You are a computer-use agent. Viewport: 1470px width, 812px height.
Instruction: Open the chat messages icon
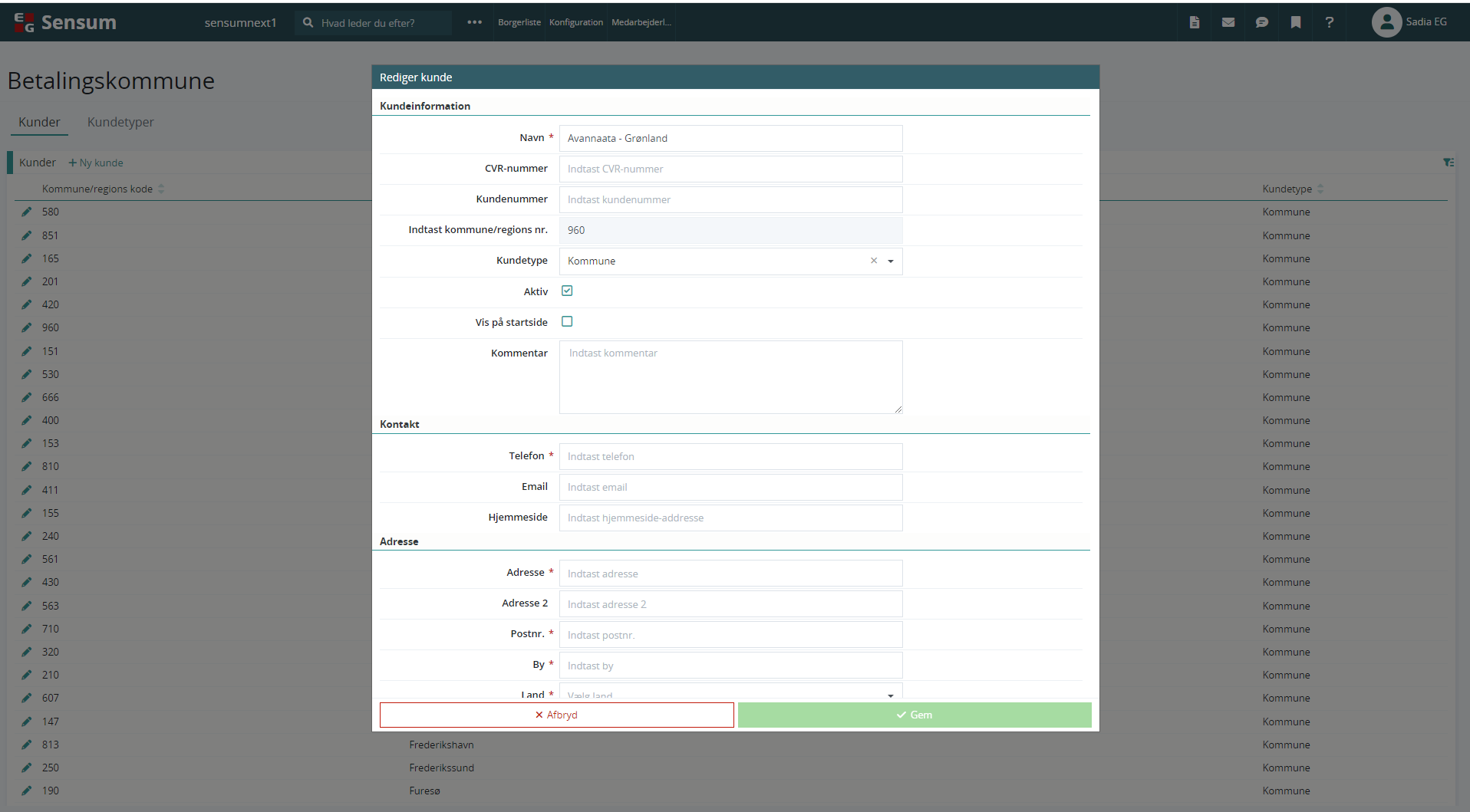point(1261,22)
